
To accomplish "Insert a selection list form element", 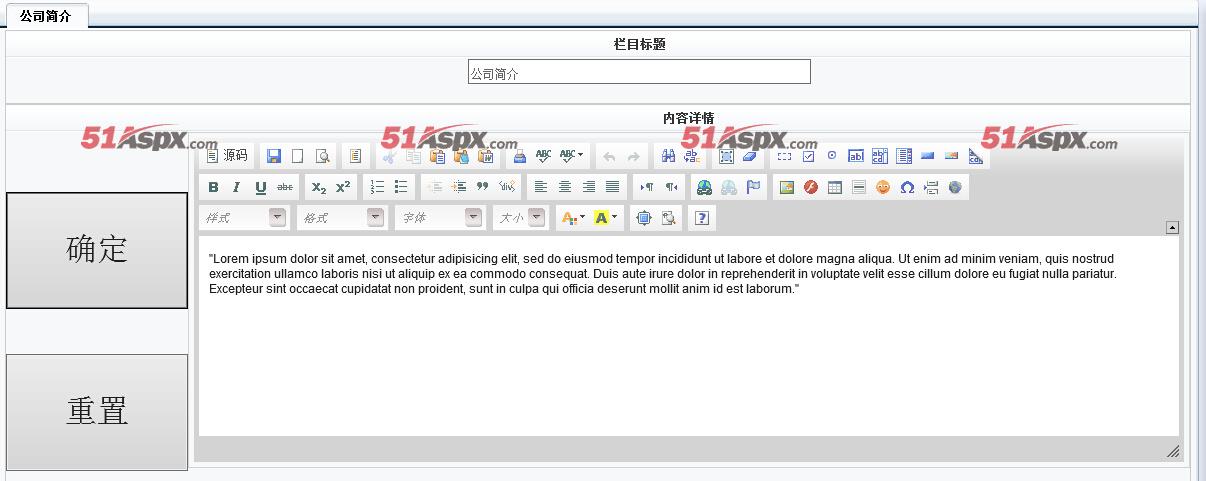I will (904, 156).
